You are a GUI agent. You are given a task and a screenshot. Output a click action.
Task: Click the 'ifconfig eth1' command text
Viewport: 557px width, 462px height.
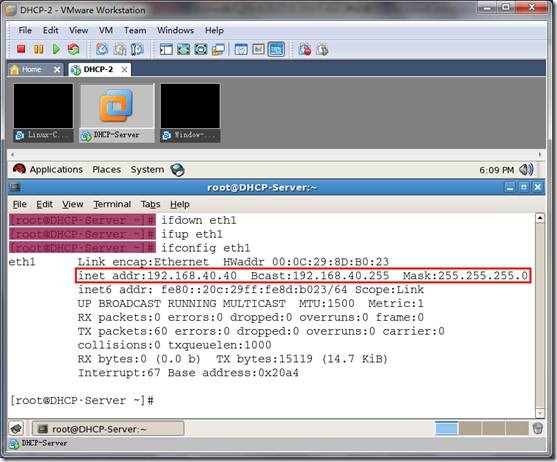pyautogui.click(x=206, y=248)
